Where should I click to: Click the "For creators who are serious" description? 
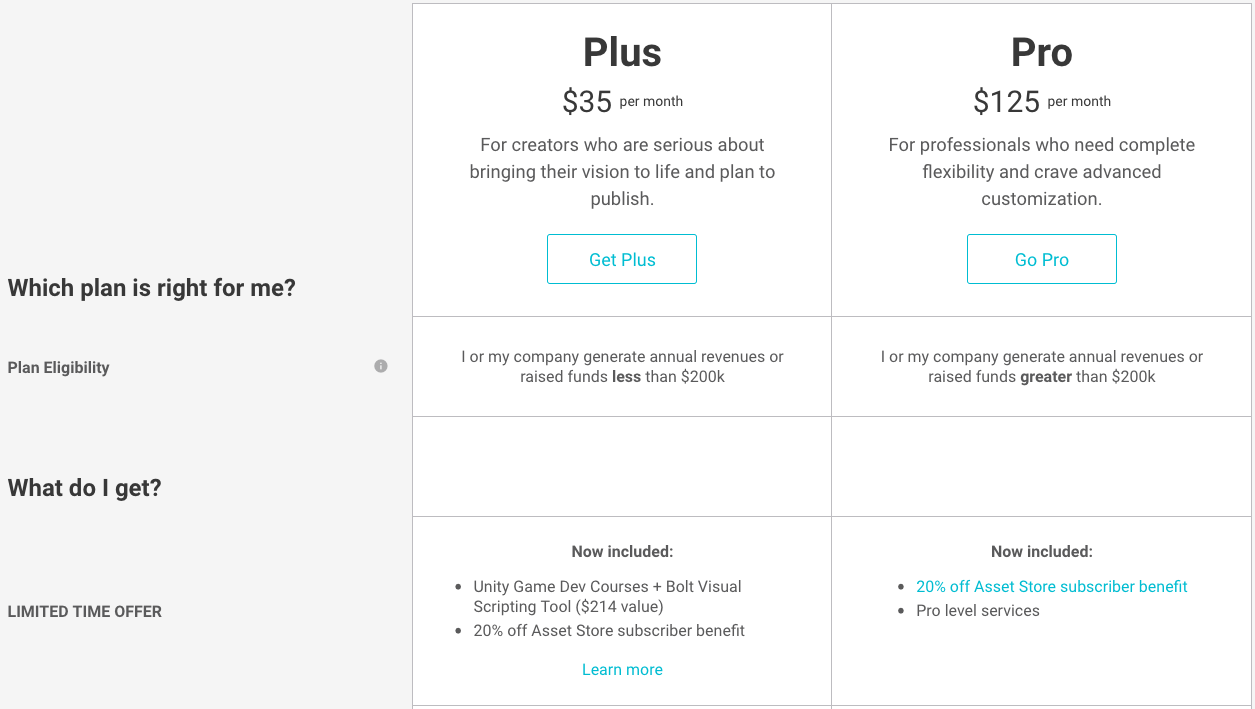(622, 172)
